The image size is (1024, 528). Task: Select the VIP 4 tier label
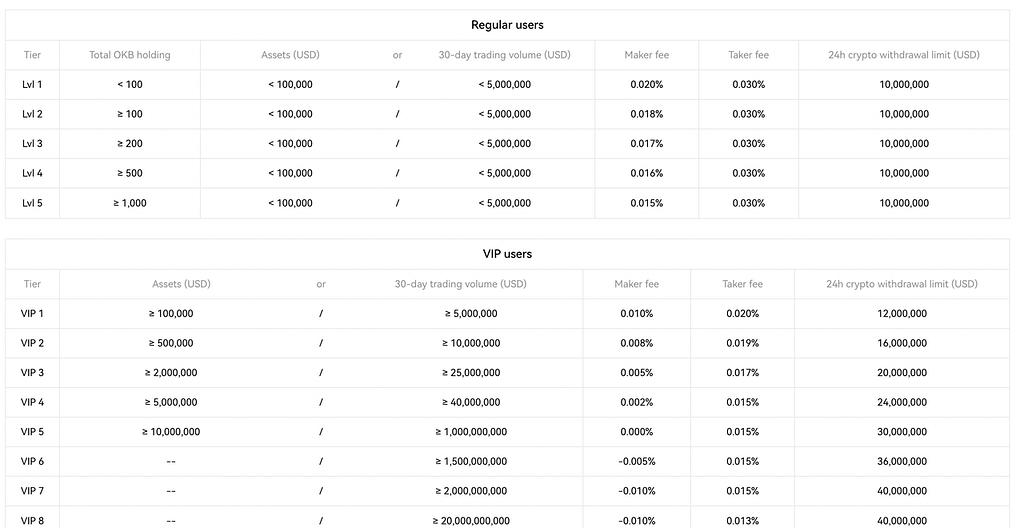tap(32, 402)
